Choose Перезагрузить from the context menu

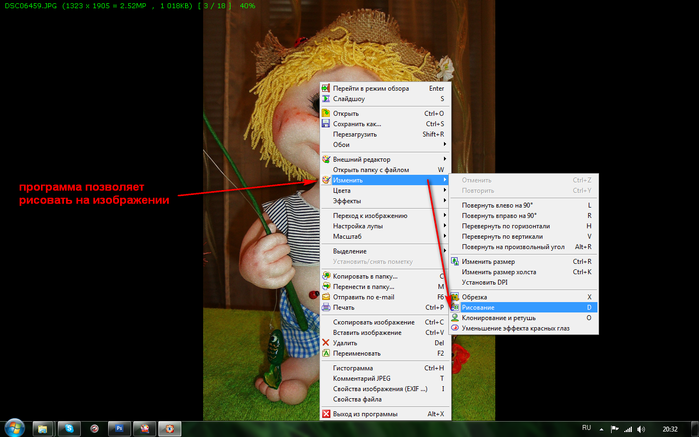(386, 134)
